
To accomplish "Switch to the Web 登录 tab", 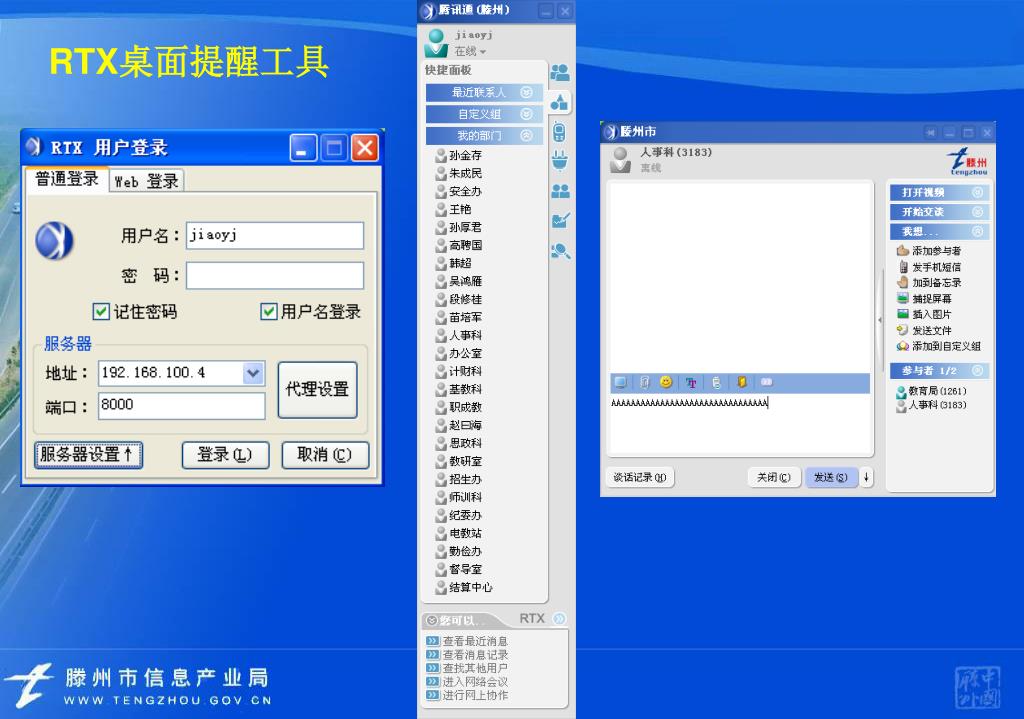I will (146, 181).
